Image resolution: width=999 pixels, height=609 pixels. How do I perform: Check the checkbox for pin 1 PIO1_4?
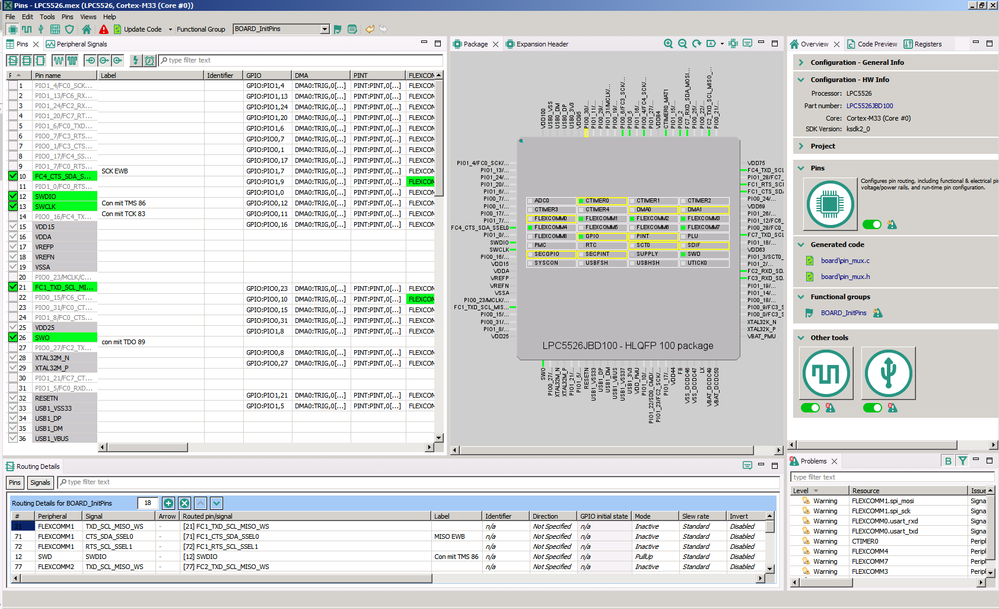click(x=13, y=85)
